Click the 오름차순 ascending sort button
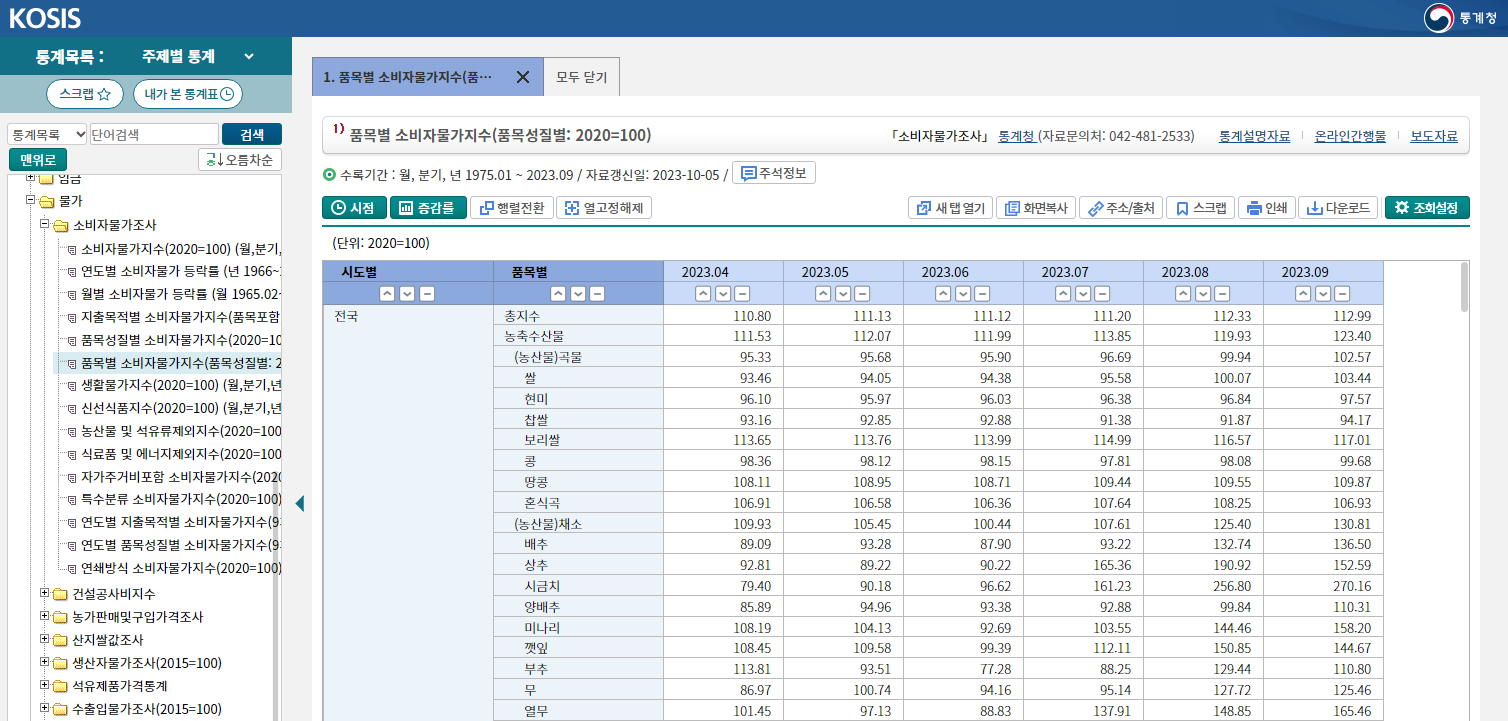Image resolution: width=1508 pixels, height=721 pixels. [240, 160]
